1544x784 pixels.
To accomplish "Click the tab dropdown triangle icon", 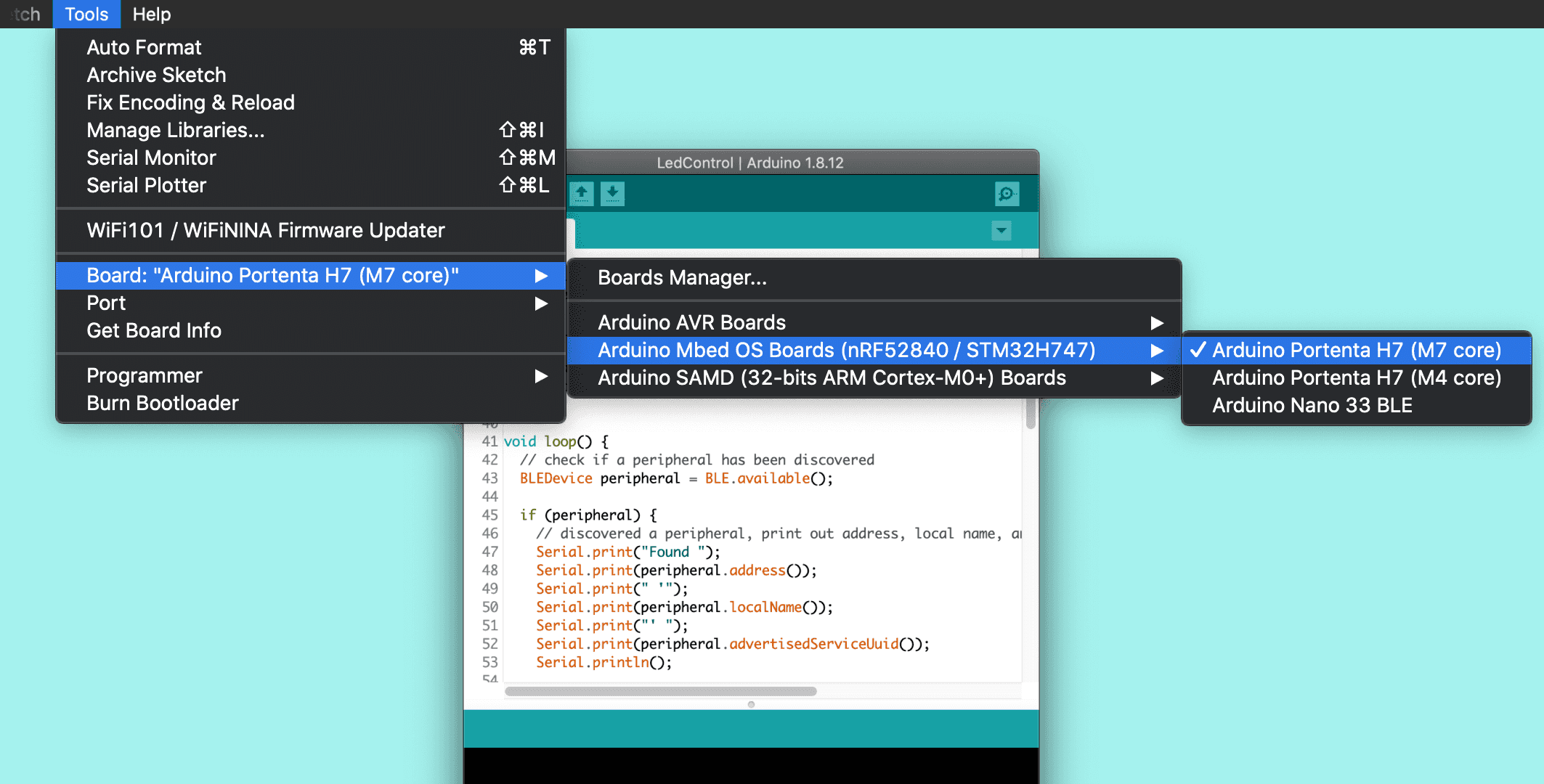I will pos(1001,231).
